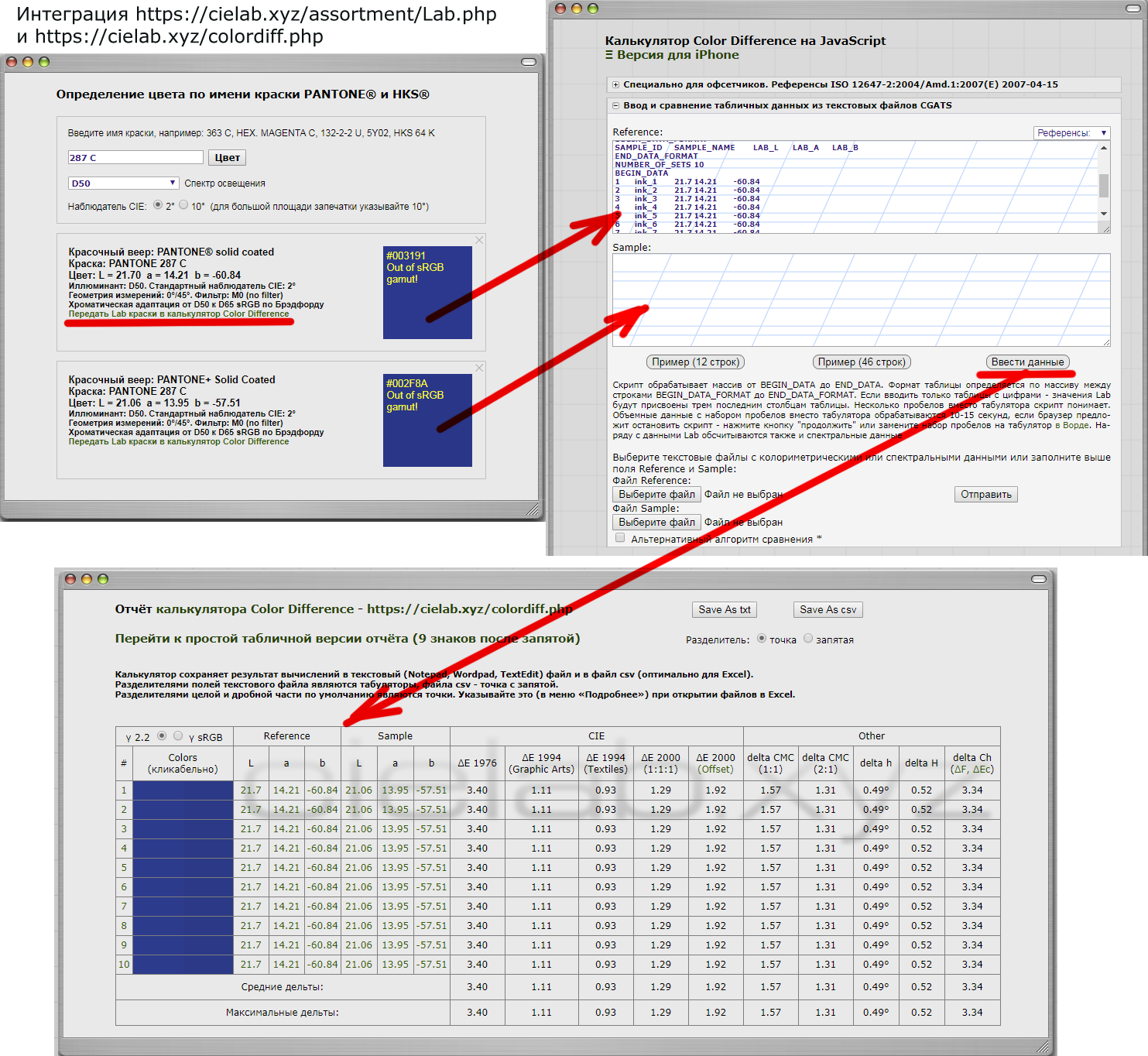Open the Референсы dropdown list
This screenshot has width=1148, height=1056.
pos(1071,133)
